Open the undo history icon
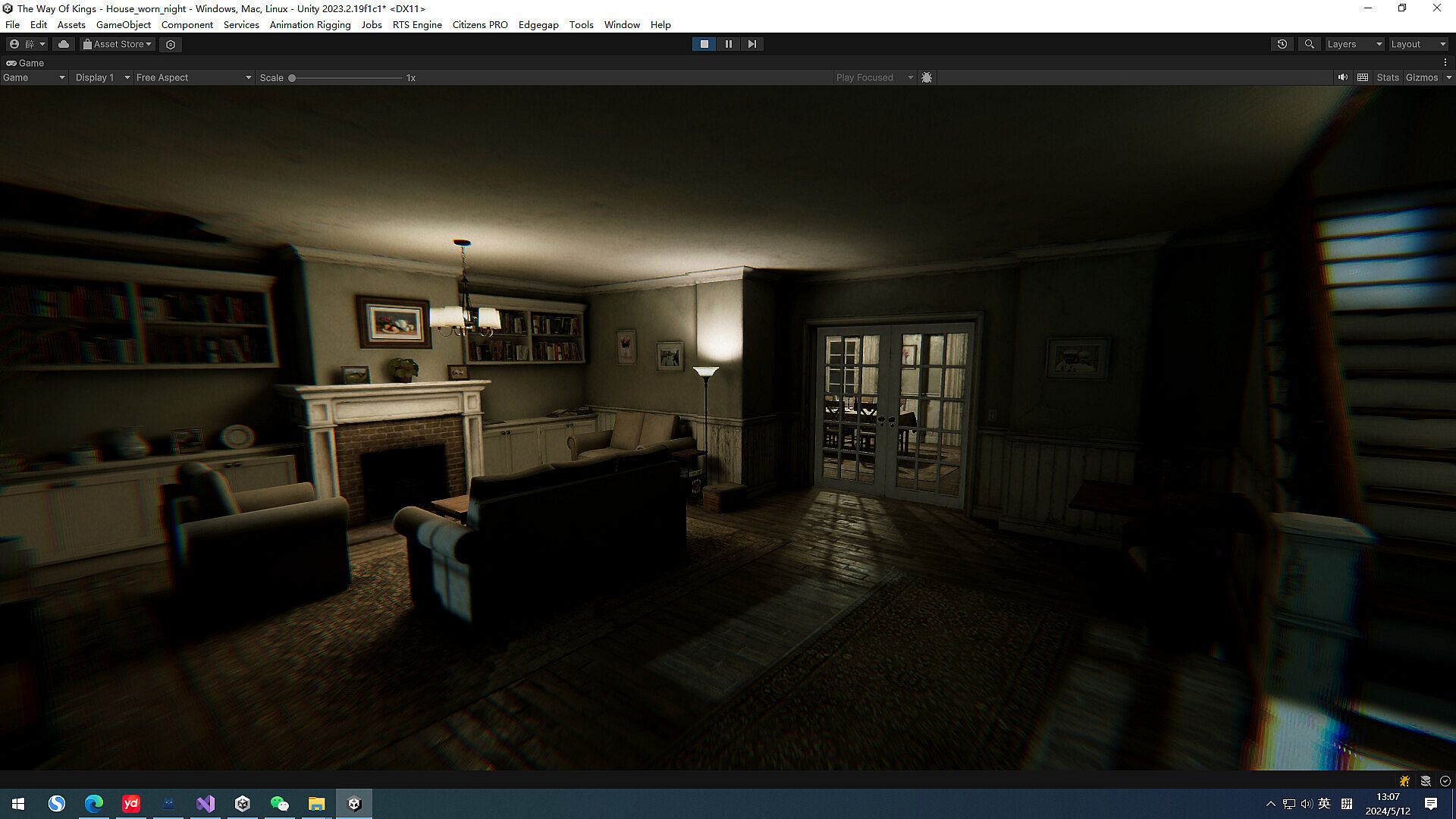Image resolution: width=1456 pixels, height=819 pixels. pos(1282,44)
